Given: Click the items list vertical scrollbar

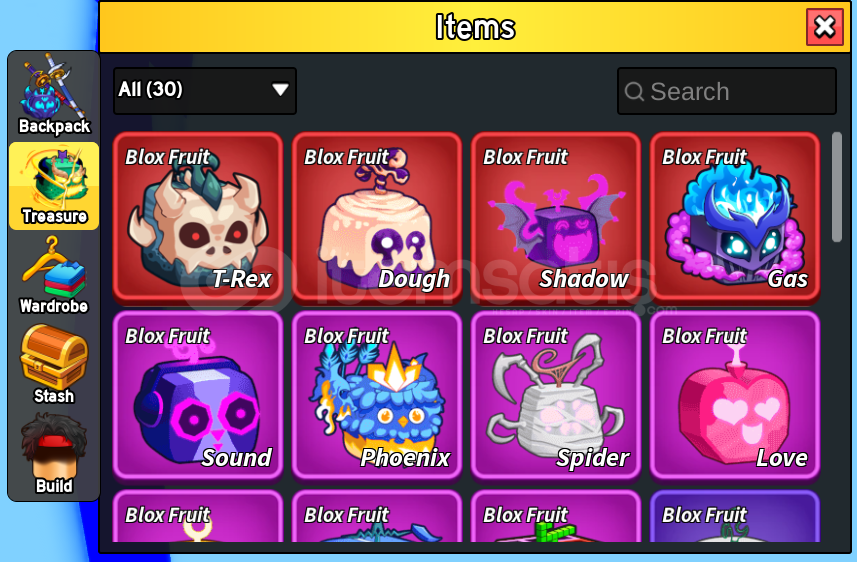Looking at the screenshot, I should pos(837,187).
